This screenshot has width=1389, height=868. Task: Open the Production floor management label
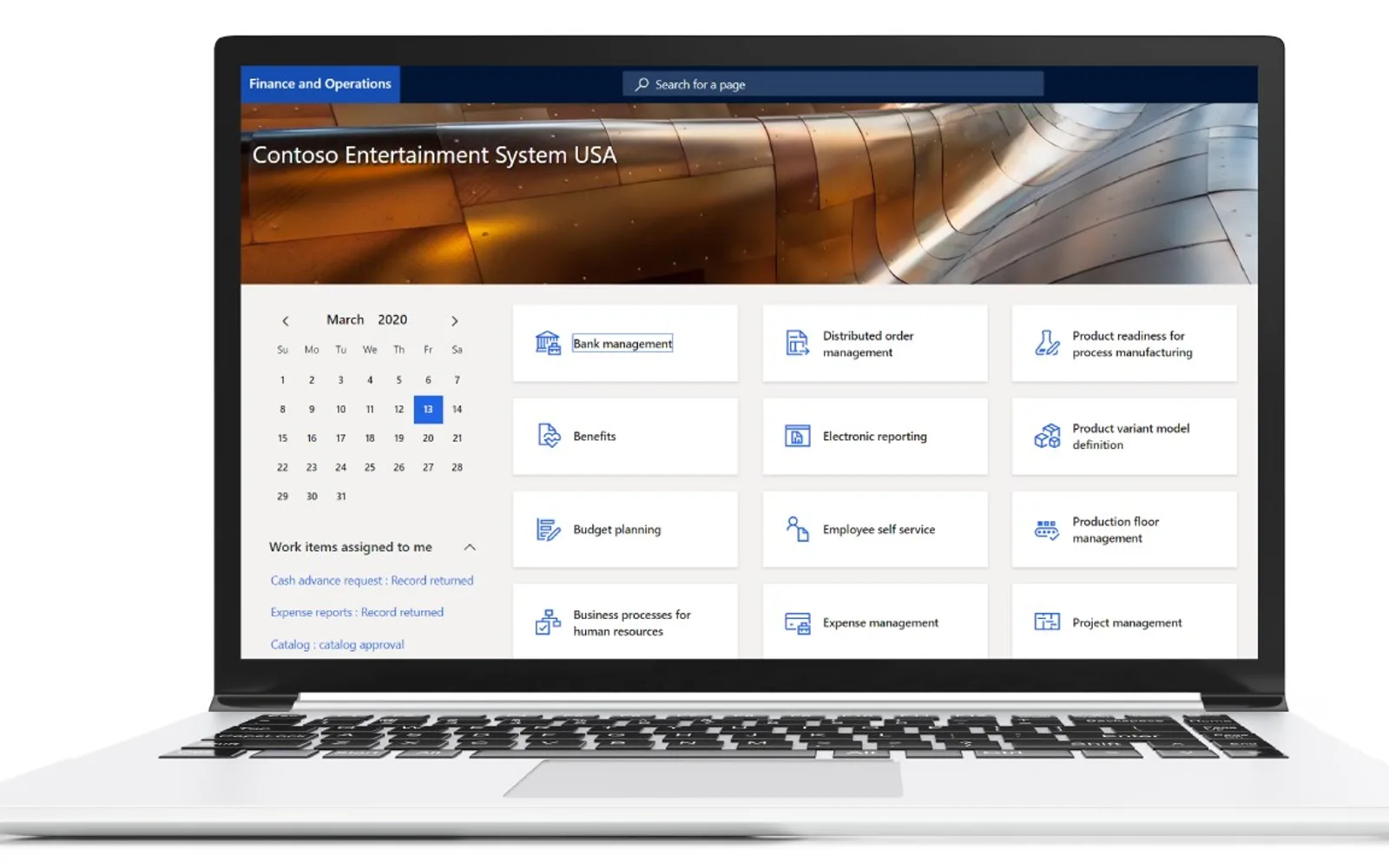point(1116,529)
